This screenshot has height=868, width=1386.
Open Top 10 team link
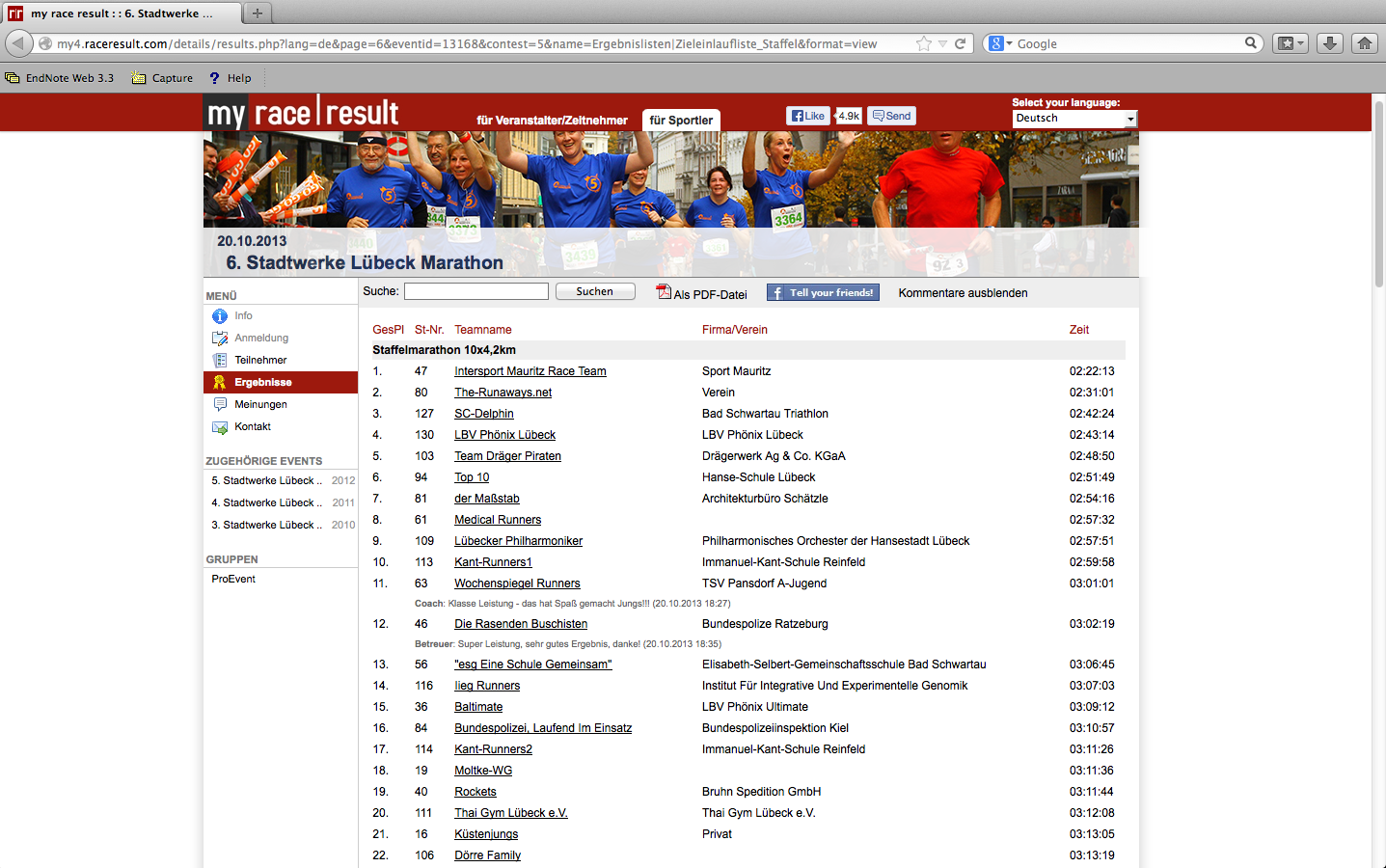pos(472,477)
